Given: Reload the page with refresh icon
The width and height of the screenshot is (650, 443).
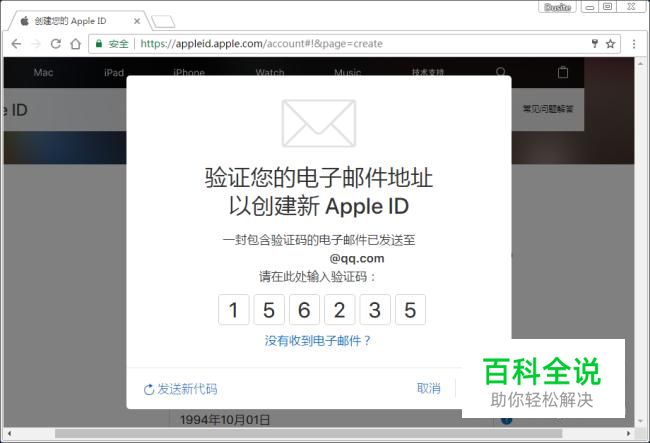Looking at the screenshot, I should point(56,44).
